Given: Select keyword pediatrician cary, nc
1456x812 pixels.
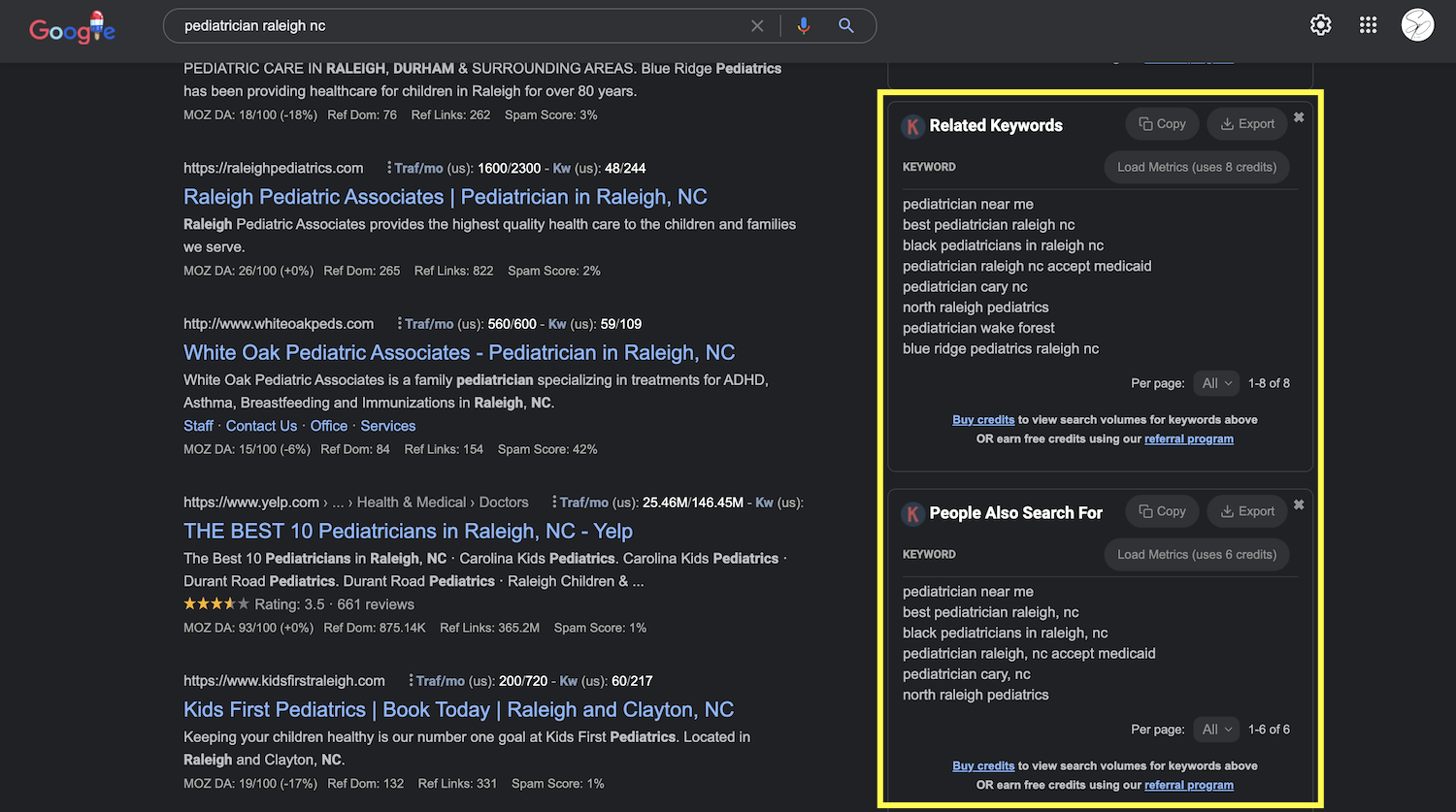Looking at the screenshot, I should [x=967, y=674].
